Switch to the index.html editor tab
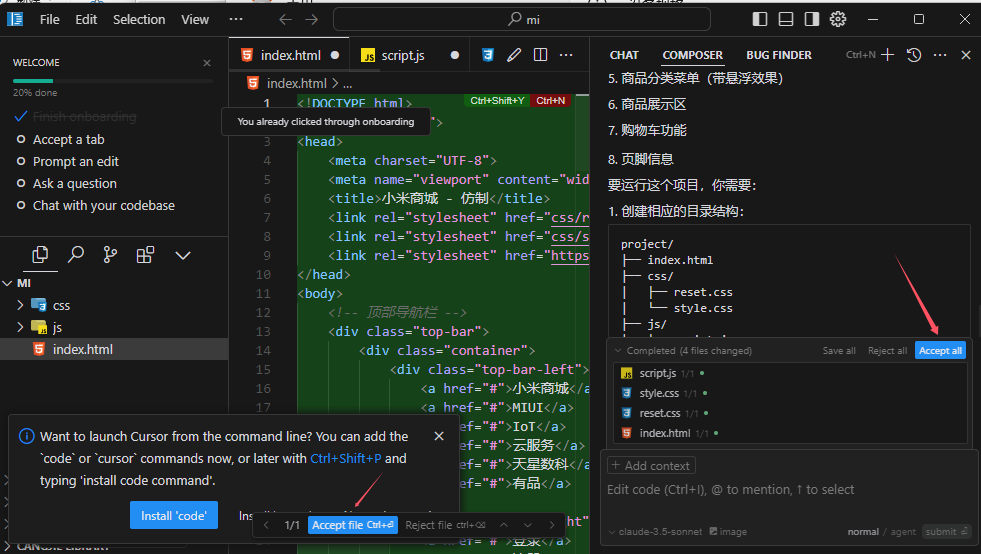The width and height of the screenshot is (981, 554). pos(290,55)
